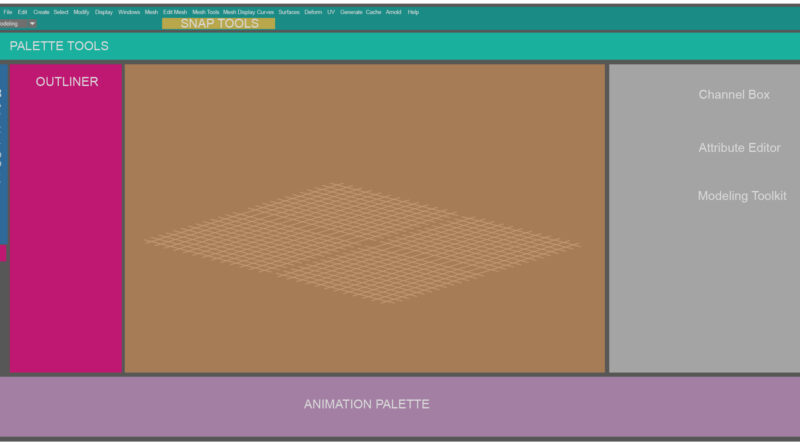800x445 pixels.
Task: Open the Modify menu
Action: coord(81,12)
